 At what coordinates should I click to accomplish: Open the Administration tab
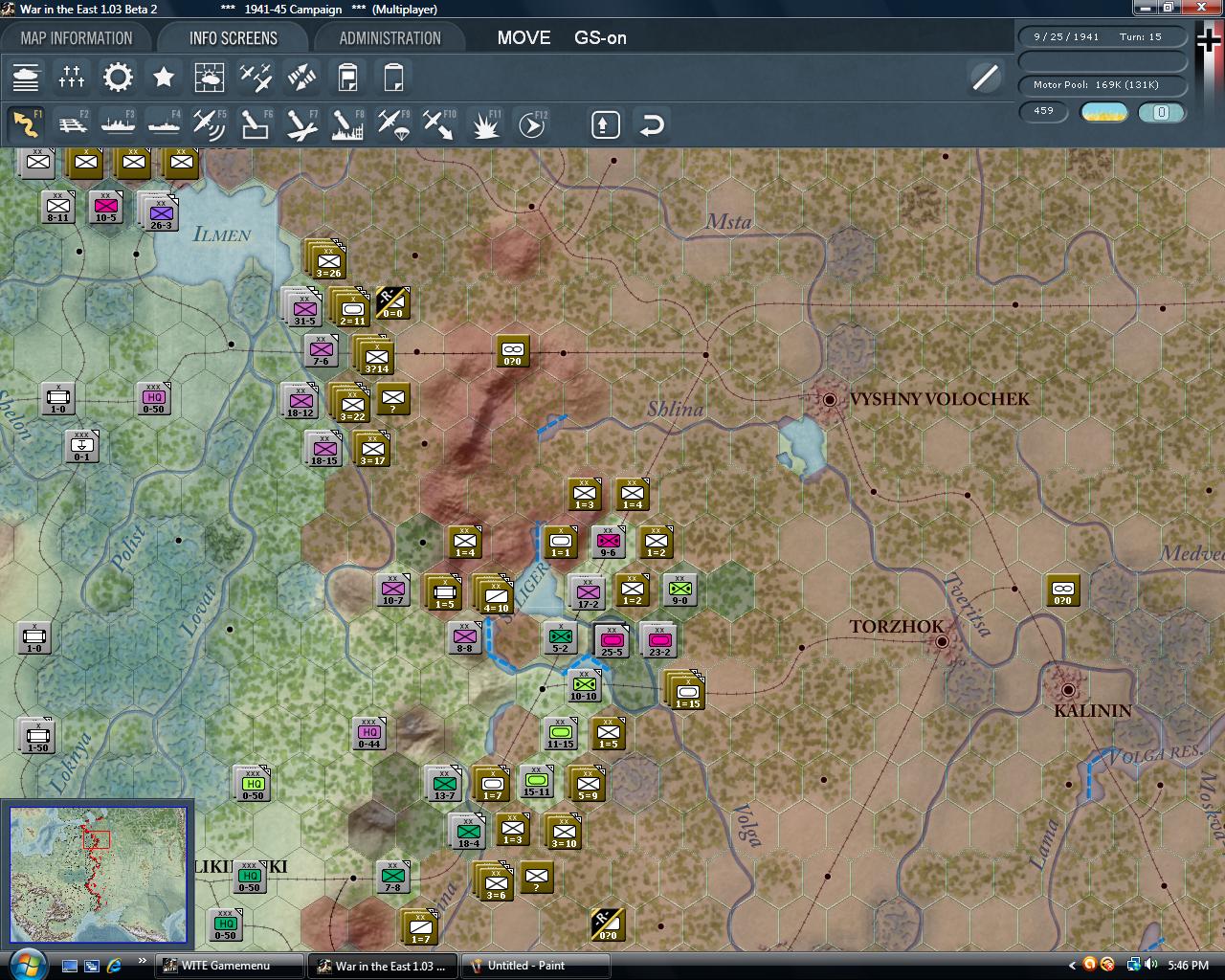[390, 38]
